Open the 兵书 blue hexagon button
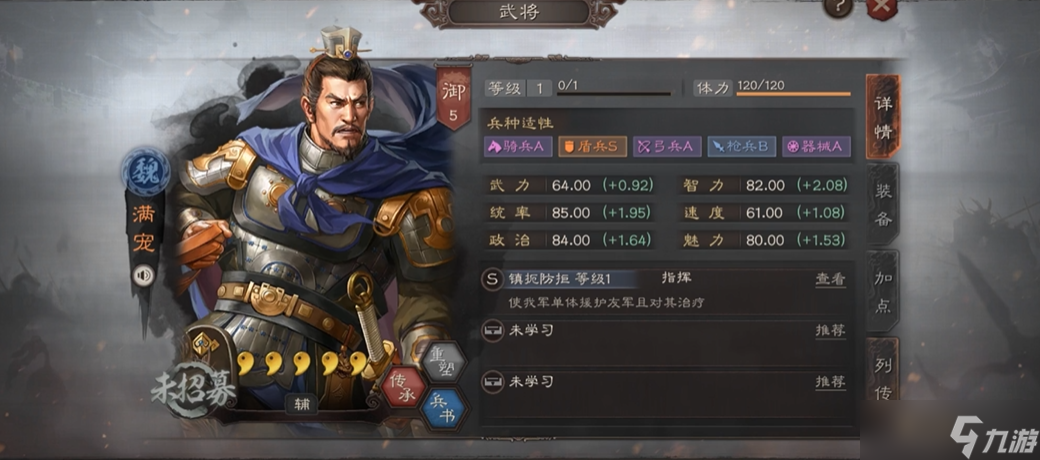Screen dimensions: 1040x460 444,408
